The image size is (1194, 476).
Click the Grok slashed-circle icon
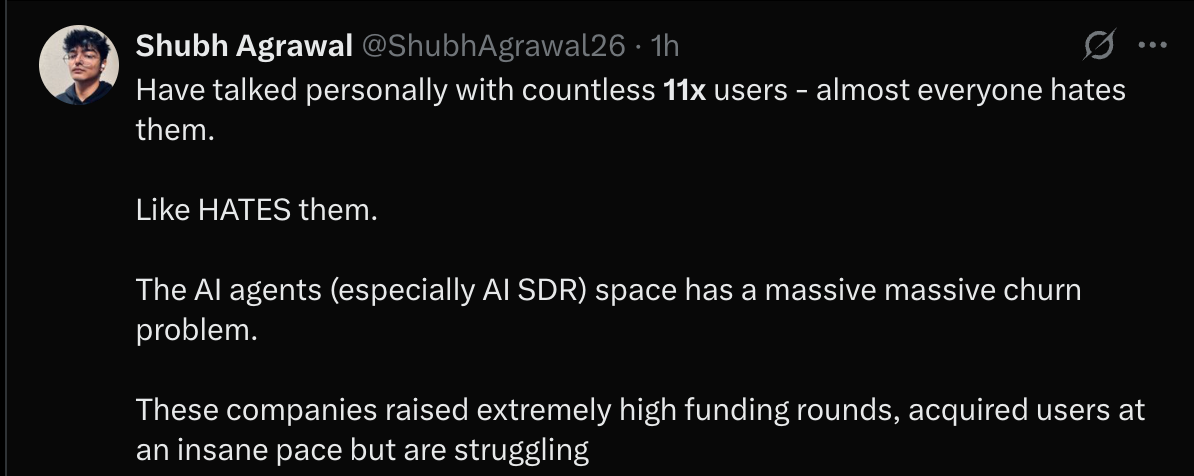[1100, 46]
